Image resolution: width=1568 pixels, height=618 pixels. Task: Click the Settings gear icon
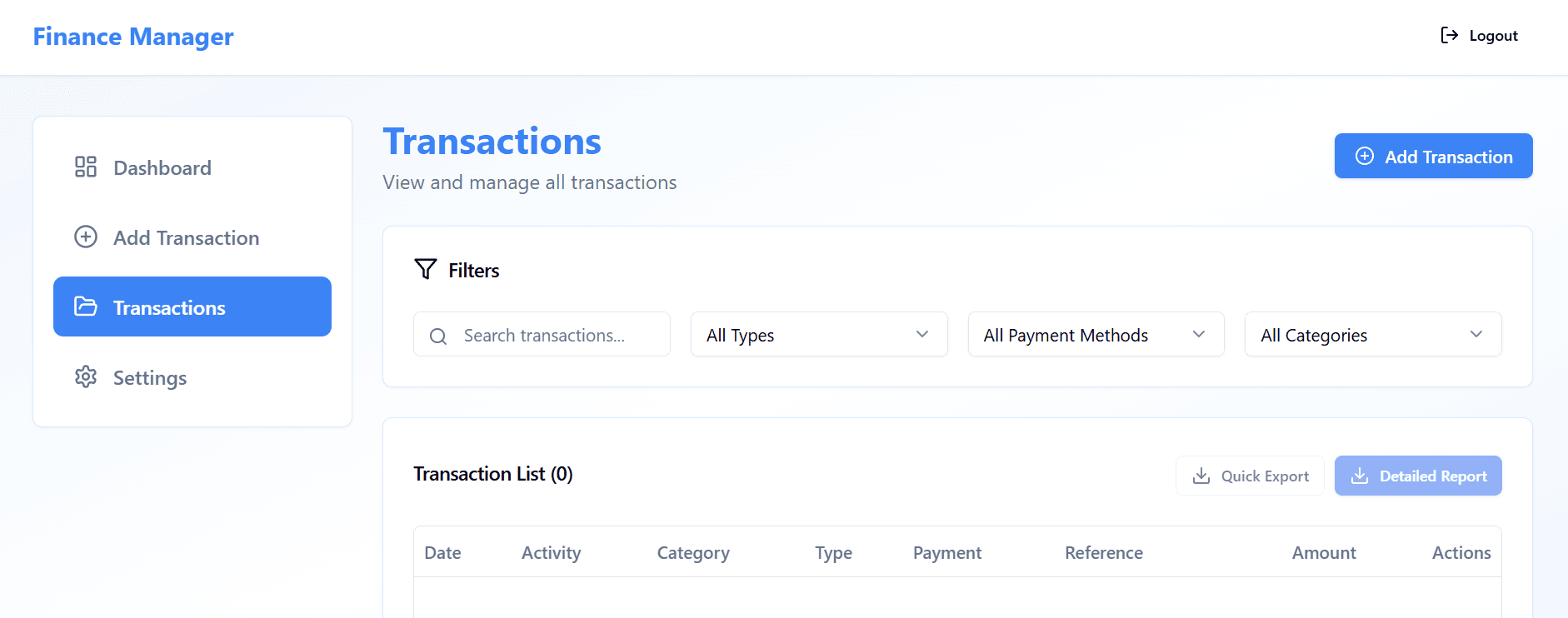[x=86, y=377]
